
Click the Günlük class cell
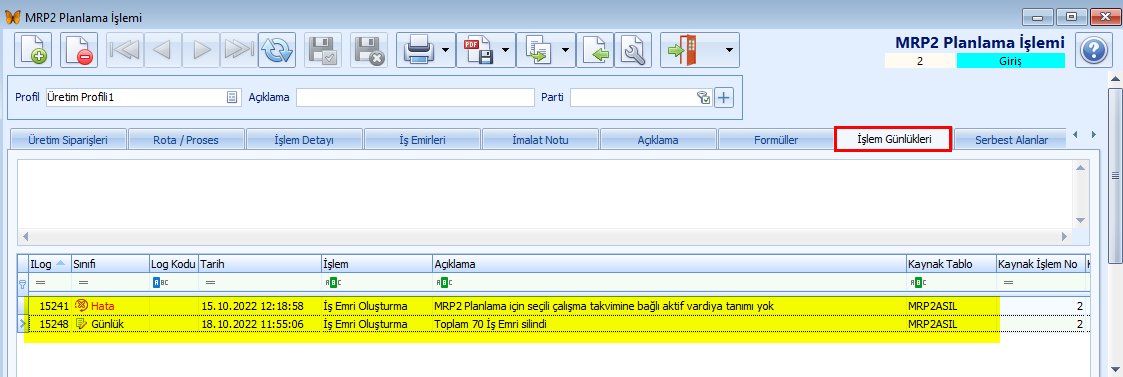coord(110,324)
